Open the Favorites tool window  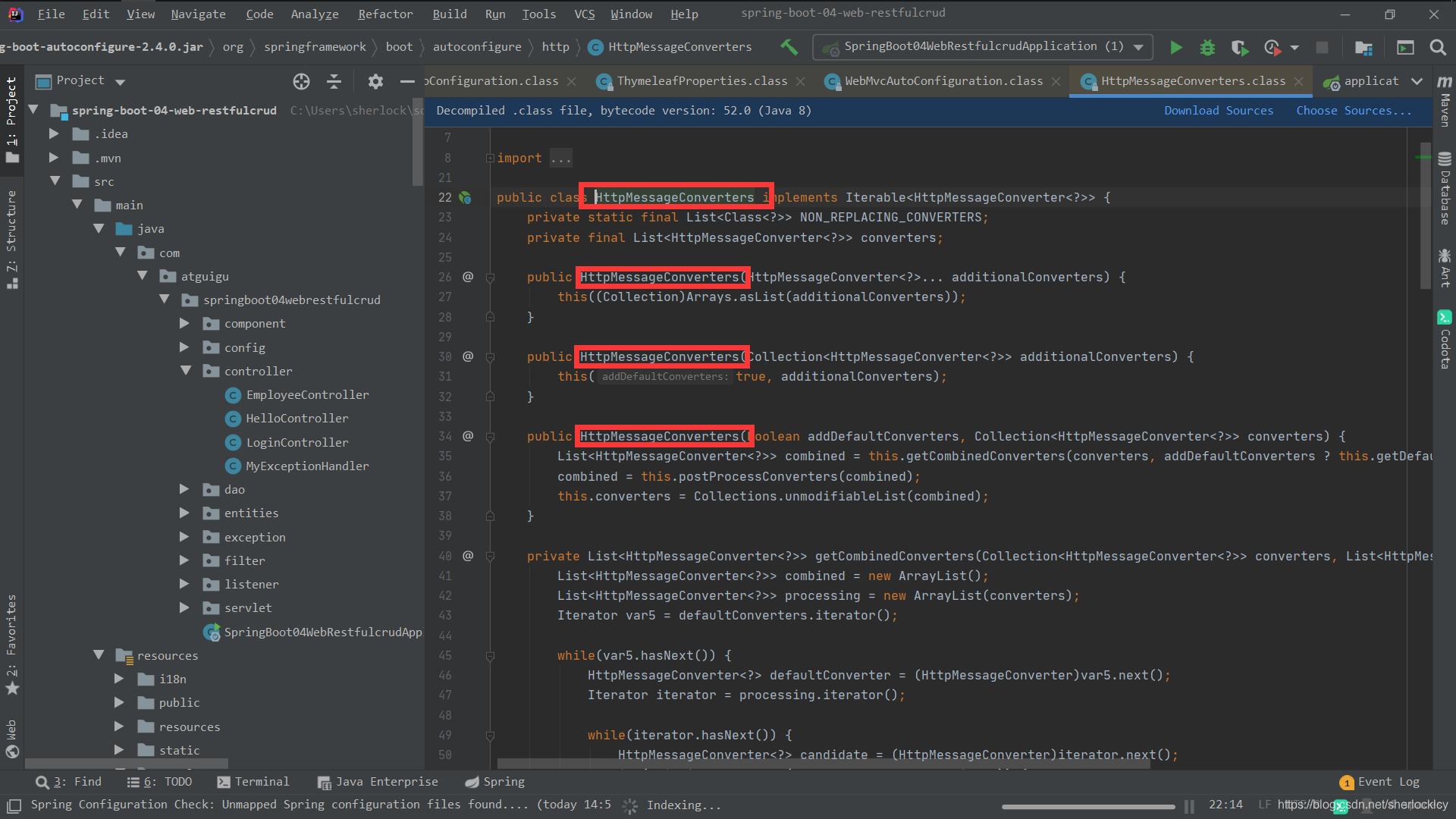pos(11,645)
